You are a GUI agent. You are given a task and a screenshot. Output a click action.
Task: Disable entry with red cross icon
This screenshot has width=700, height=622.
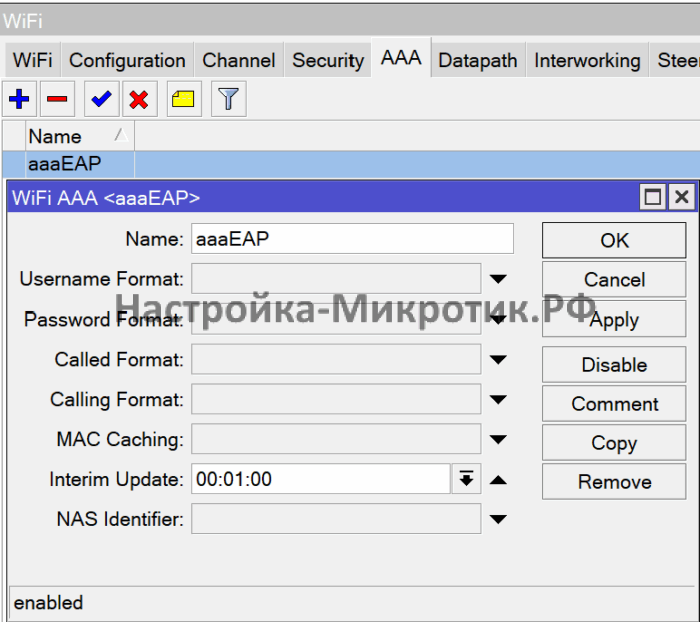pos(139,99)
